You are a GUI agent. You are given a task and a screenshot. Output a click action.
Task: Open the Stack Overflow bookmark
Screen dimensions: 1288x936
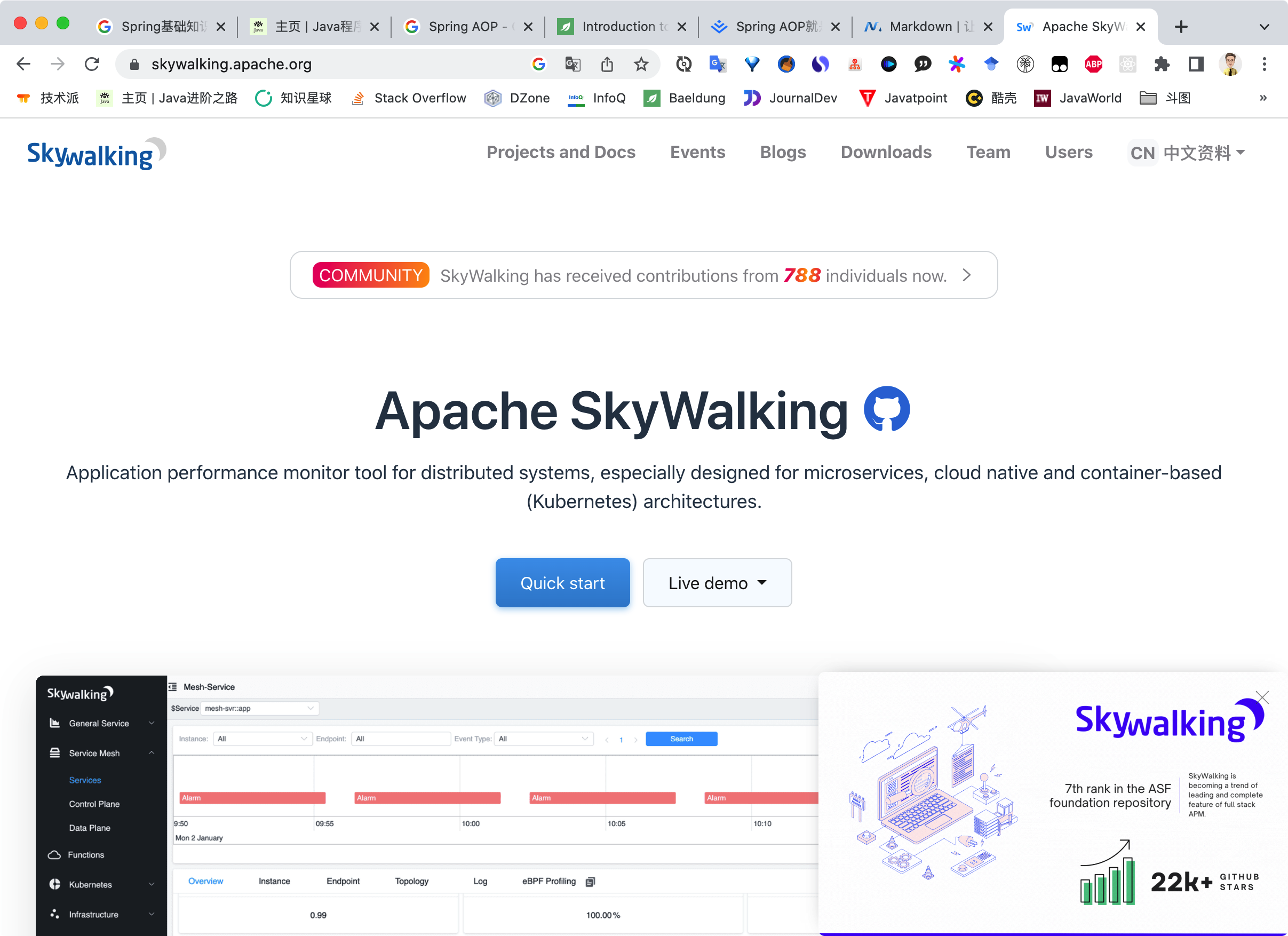(409, 98)
